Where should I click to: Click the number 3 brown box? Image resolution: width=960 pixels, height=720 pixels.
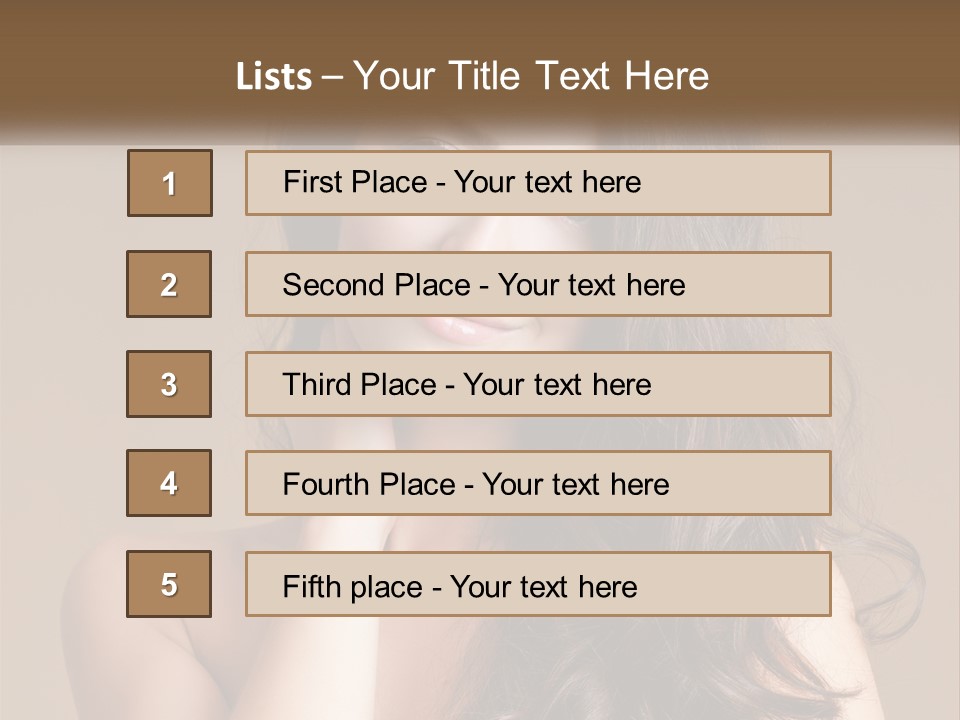click(169, 384)
